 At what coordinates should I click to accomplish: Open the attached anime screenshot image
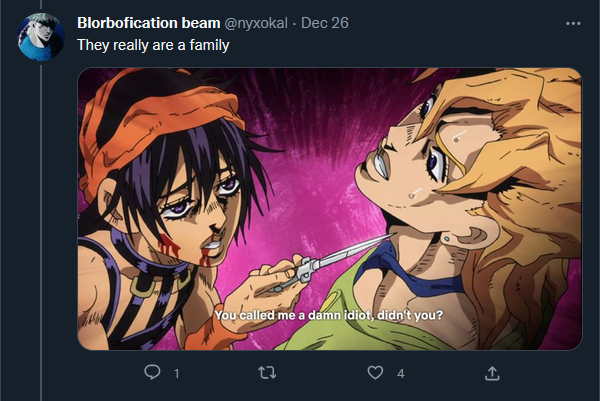(x=330, y=209)
